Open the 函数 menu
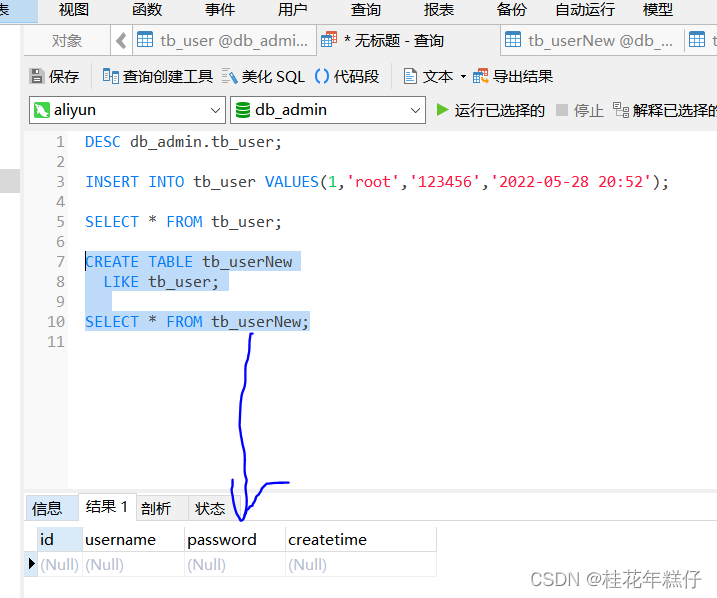 (147, 9)
